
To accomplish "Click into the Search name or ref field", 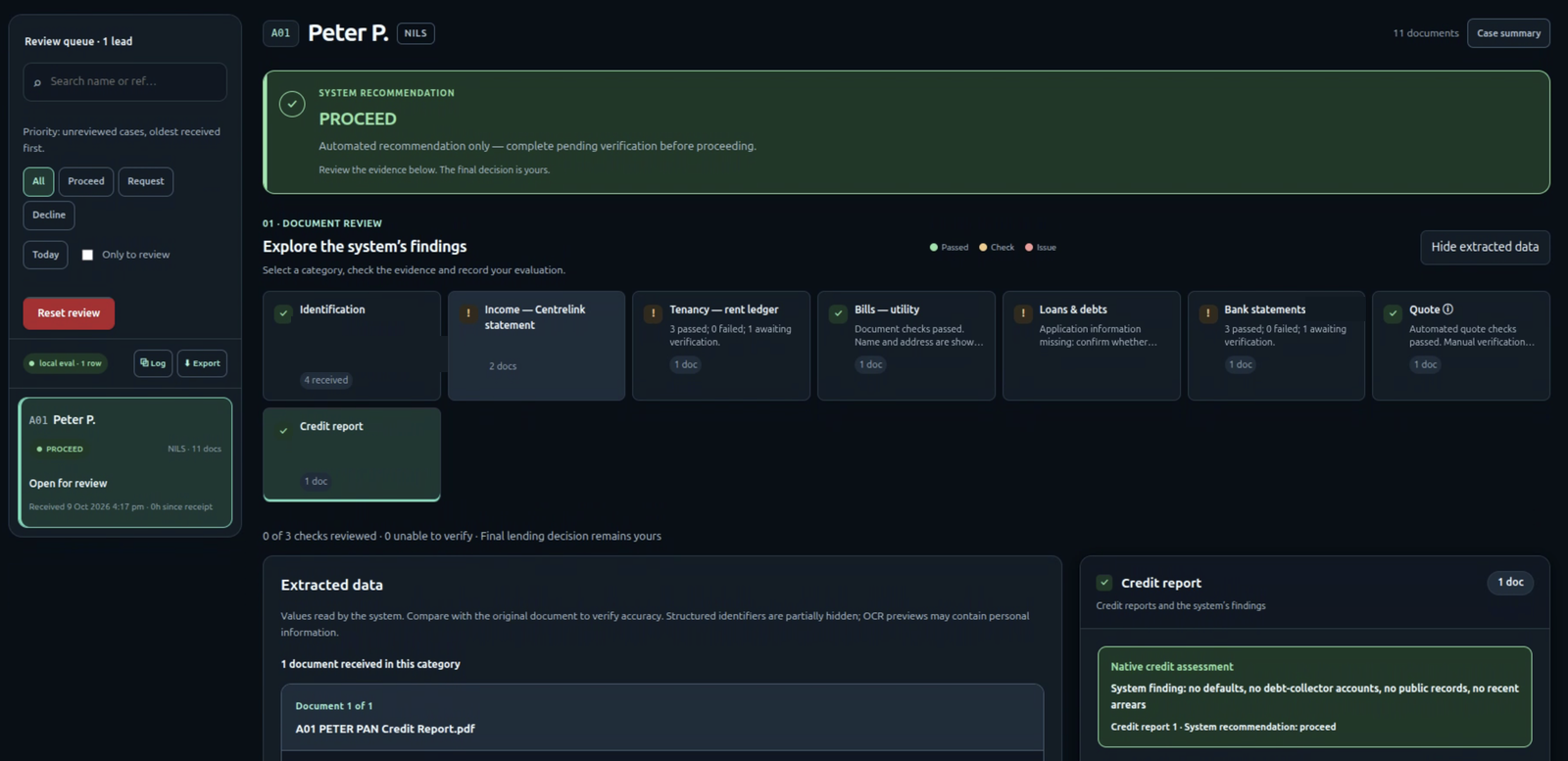I will coord(125,82).
